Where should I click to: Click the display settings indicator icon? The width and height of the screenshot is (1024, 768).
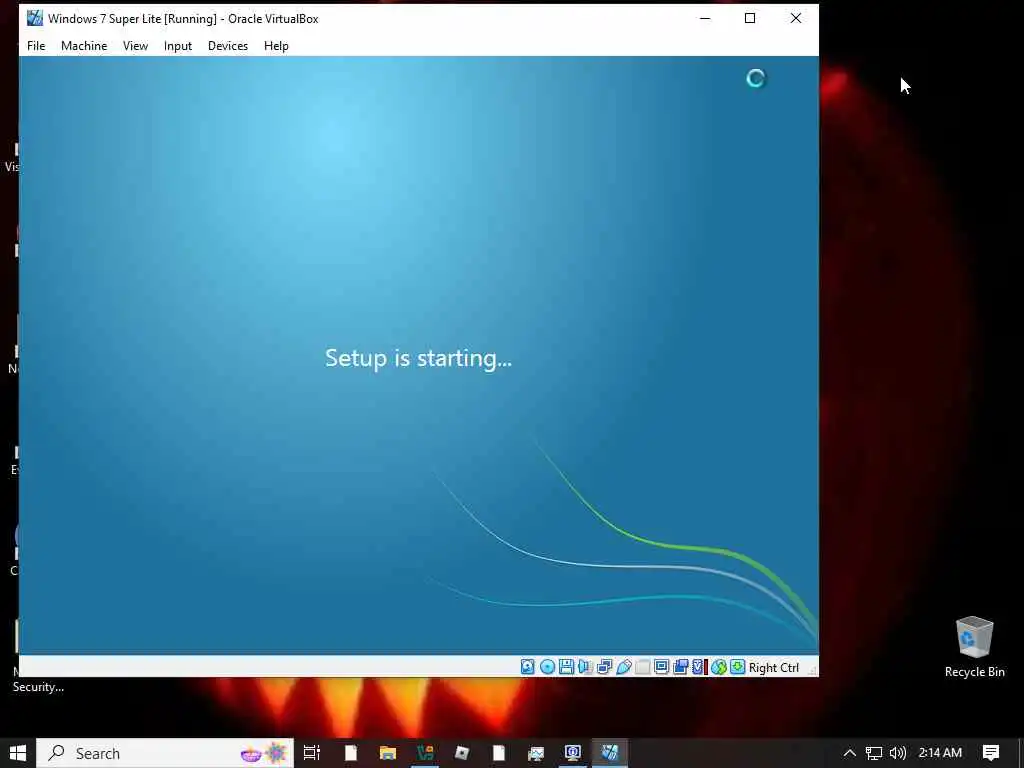(x=662, y=667)
